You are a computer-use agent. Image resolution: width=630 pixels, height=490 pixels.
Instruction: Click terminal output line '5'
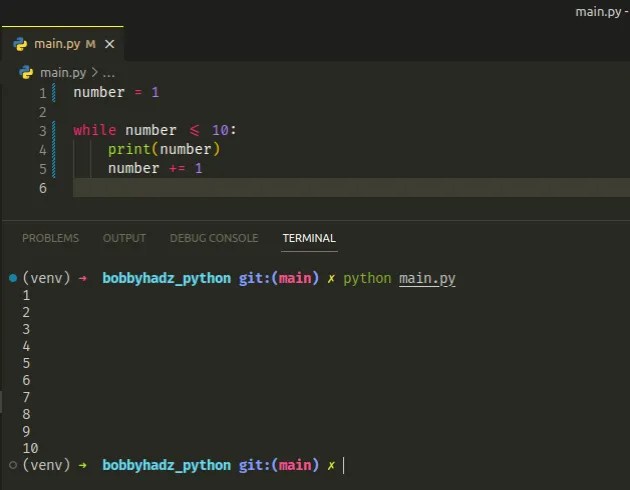(27, 363)
